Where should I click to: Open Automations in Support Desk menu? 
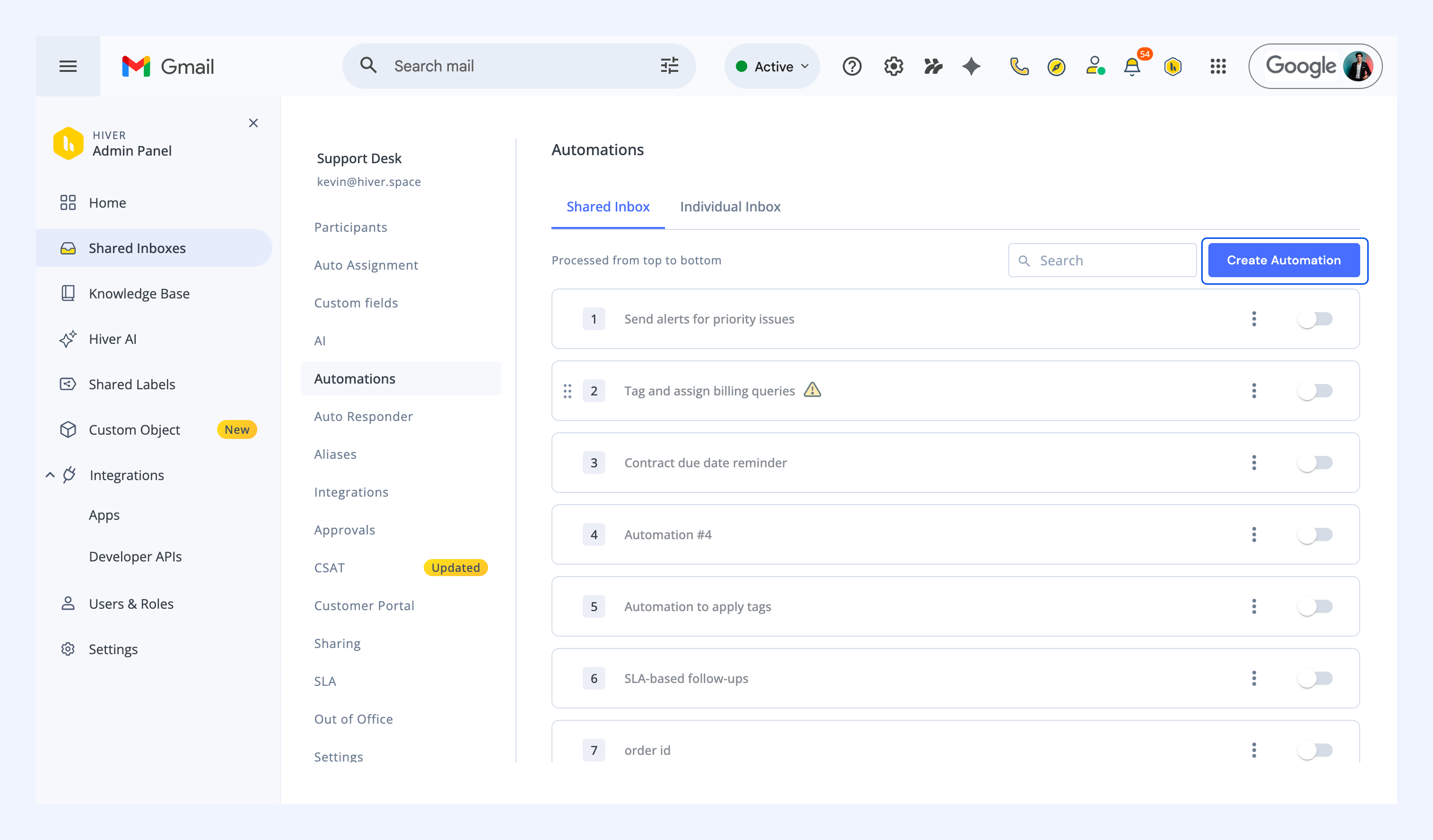[401, 379]
